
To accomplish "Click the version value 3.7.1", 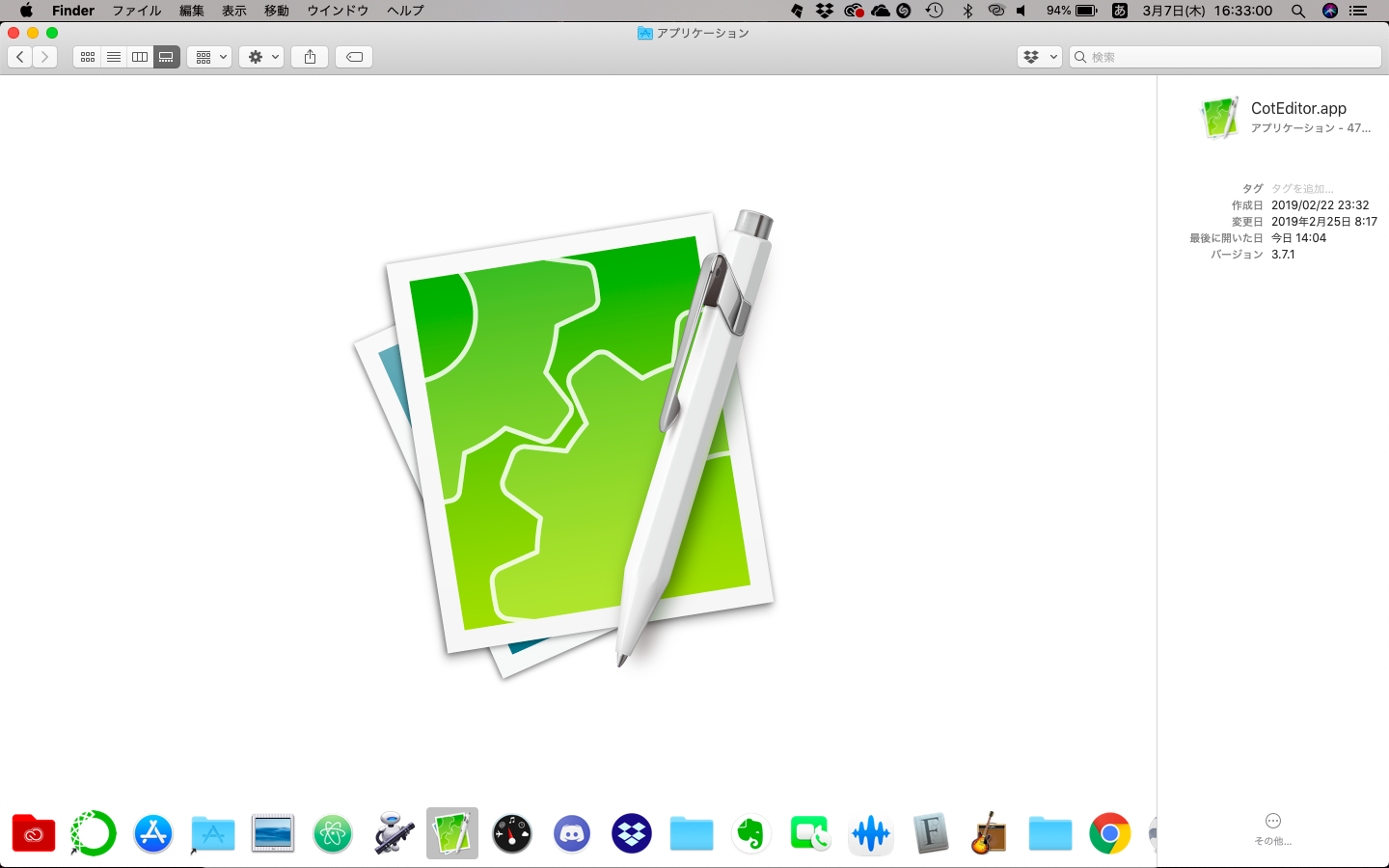I will 1283,255.
